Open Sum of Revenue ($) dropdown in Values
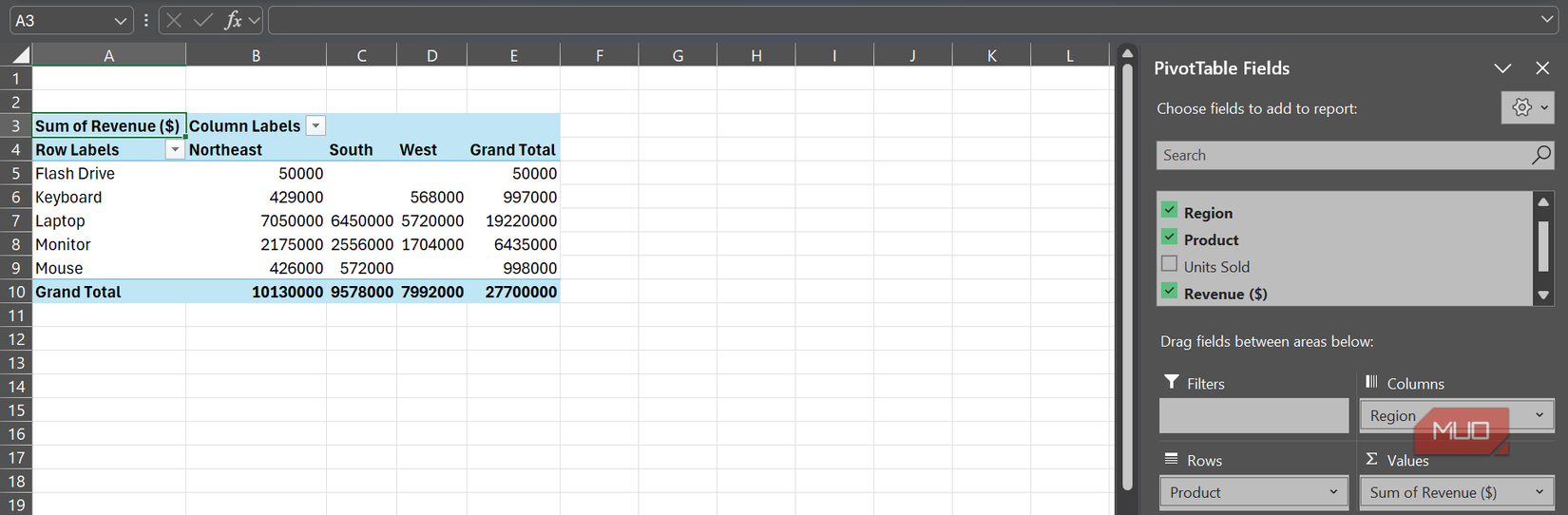This screenshot has height=515, width=1568. (1539, 492)
